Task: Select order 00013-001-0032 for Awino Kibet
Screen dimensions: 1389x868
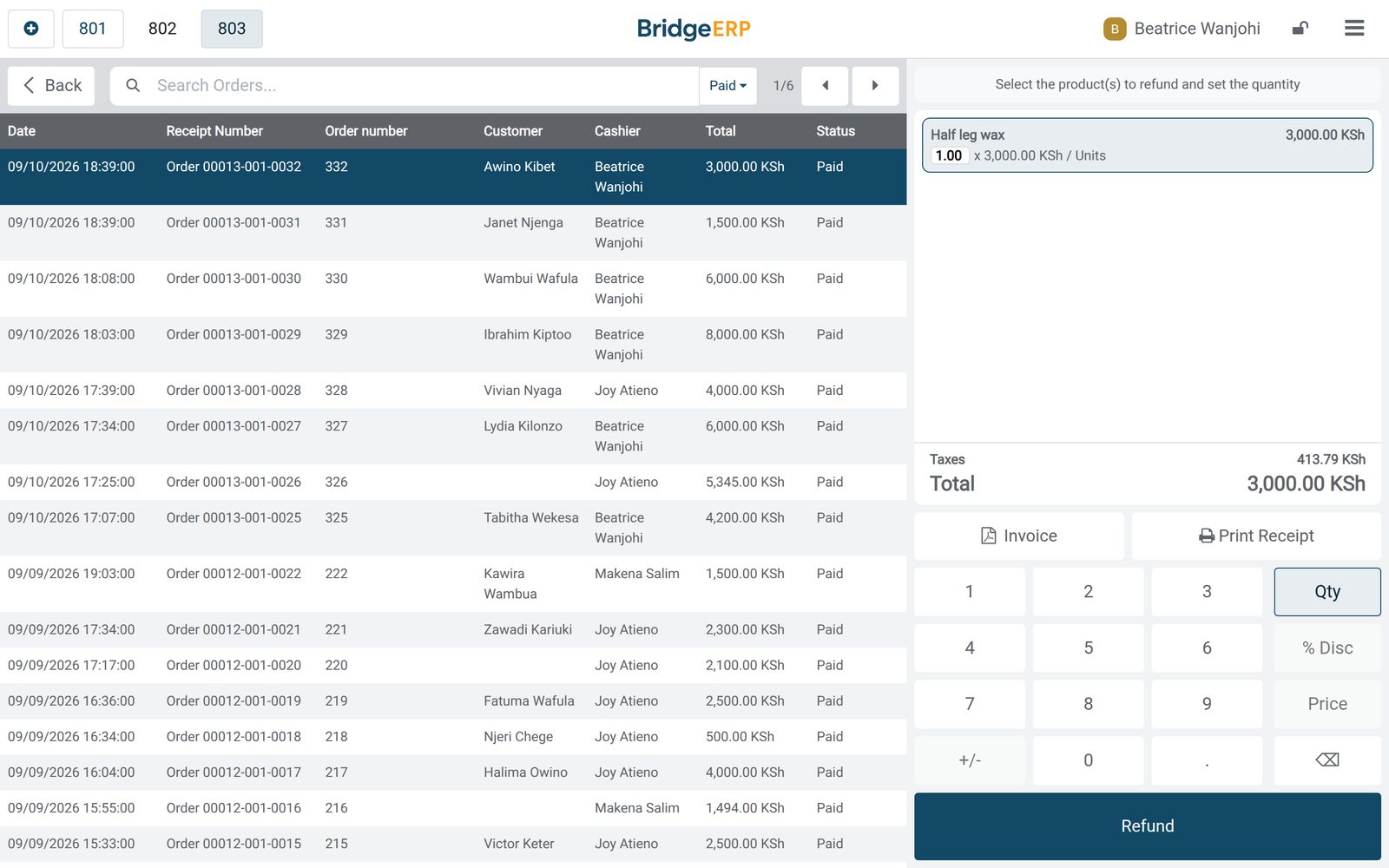Action: pos(453,177)
